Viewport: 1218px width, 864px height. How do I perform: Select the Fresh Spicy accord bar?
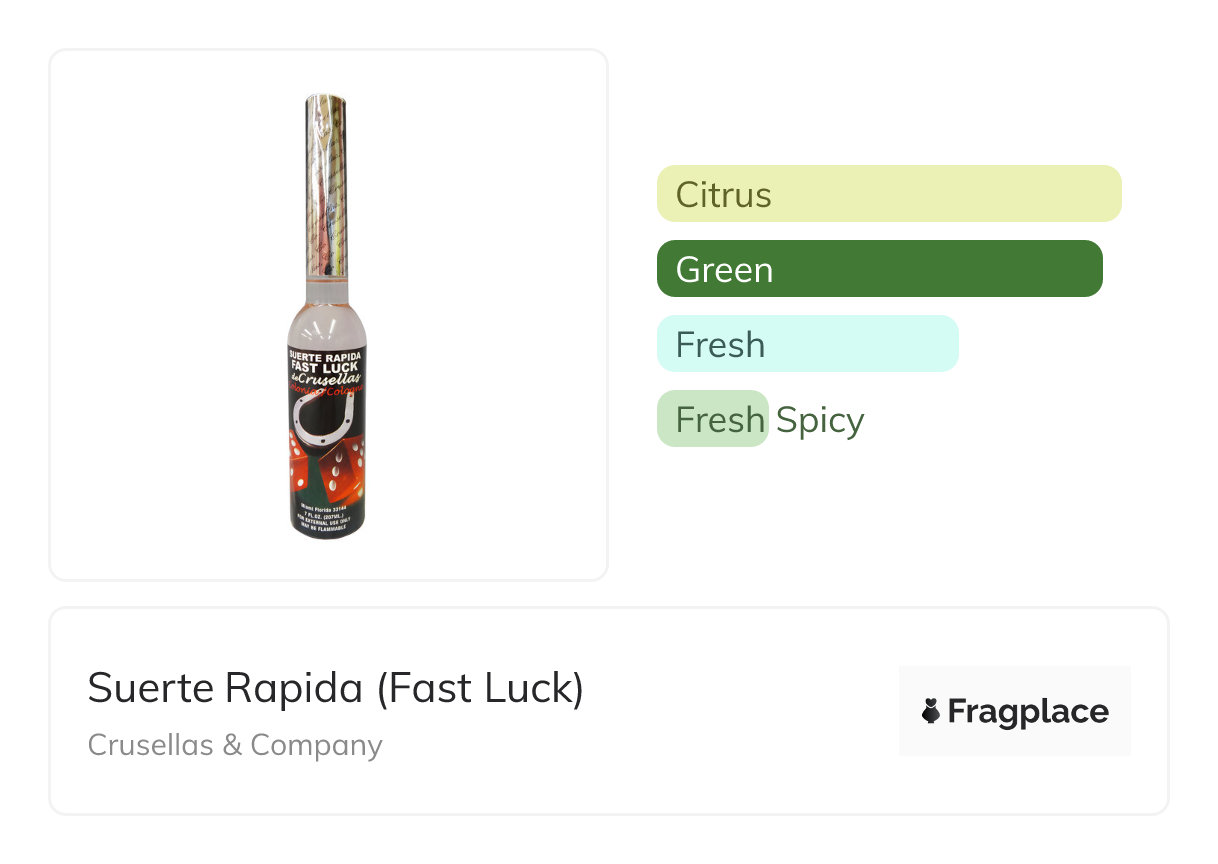click(712, 419)
